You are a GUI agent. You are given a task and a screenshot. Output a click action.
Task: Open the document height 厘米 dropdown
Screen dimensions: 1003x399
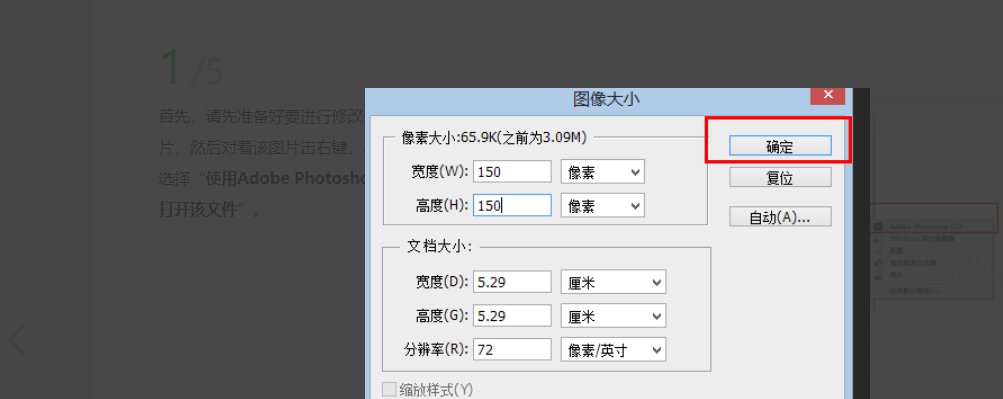coord(613,315)
